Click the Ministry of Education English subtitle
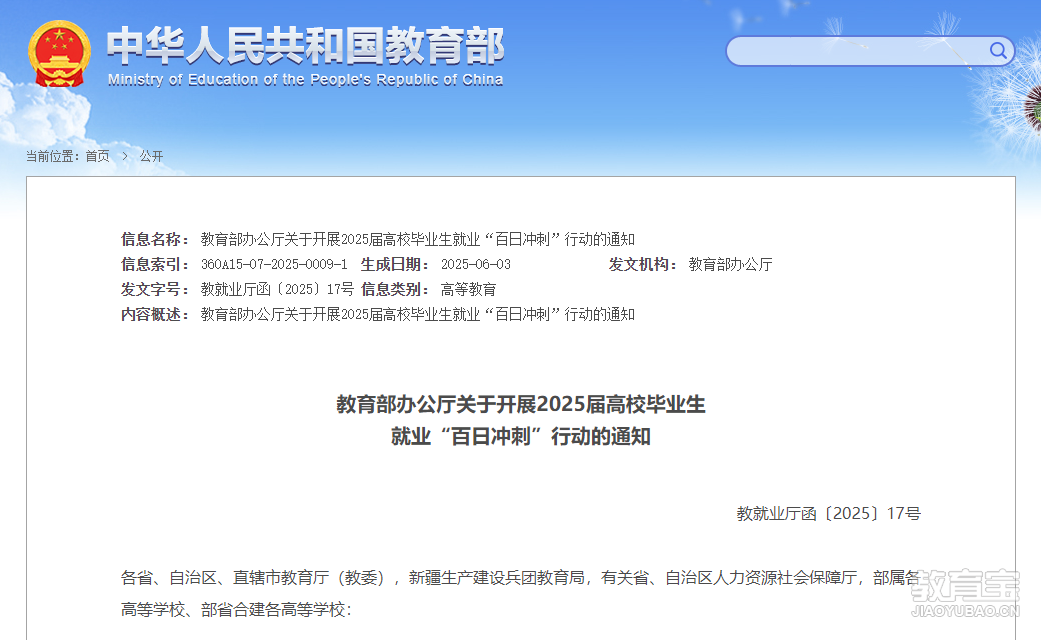The height and width of the screenshot is (640, 1041). [305, 80]
